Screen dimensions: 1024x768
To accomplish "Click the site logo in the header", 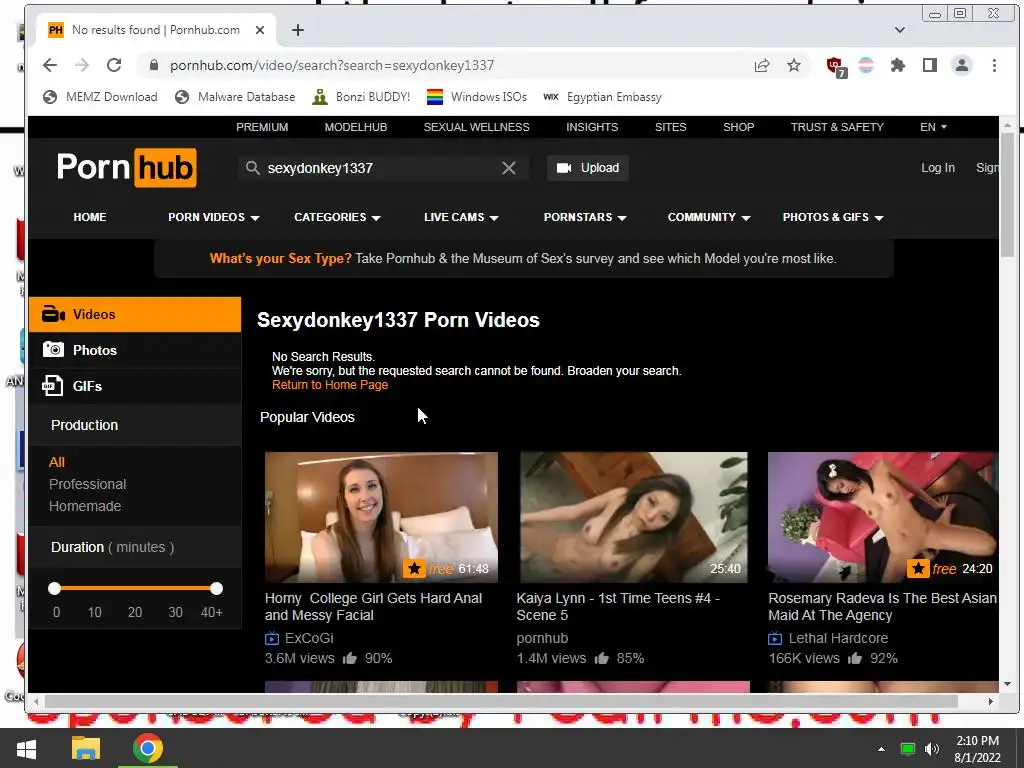I will point(127,168).
